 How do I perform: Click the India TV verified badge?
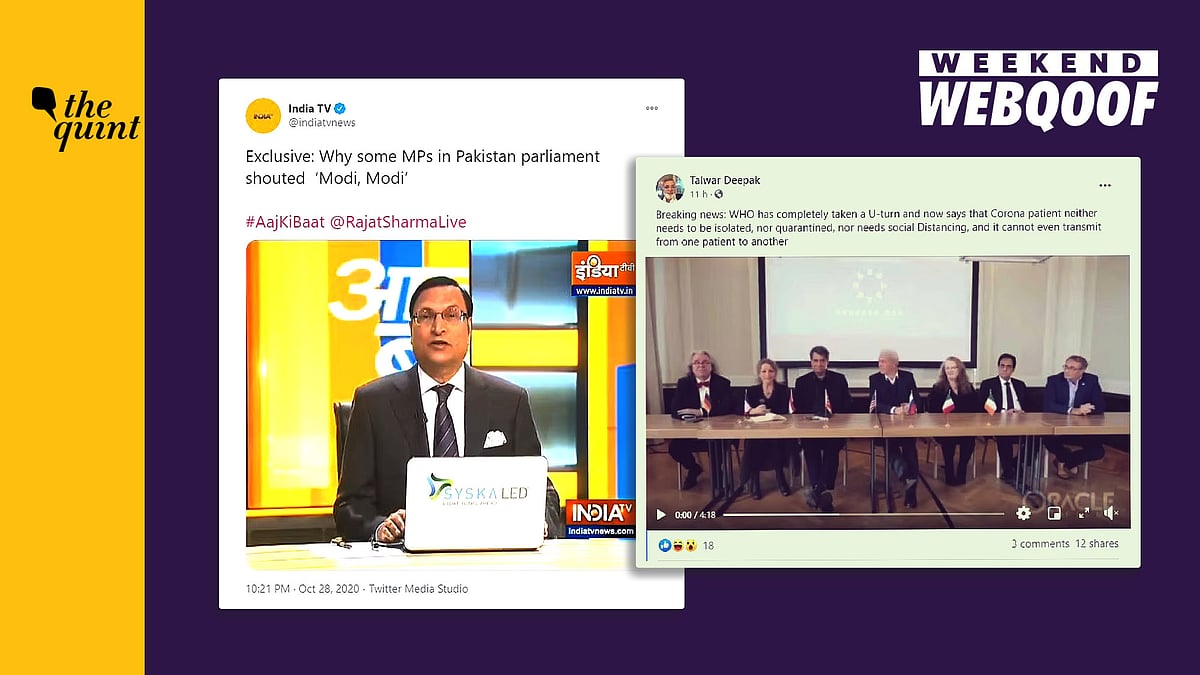click(x=340, y=108)
